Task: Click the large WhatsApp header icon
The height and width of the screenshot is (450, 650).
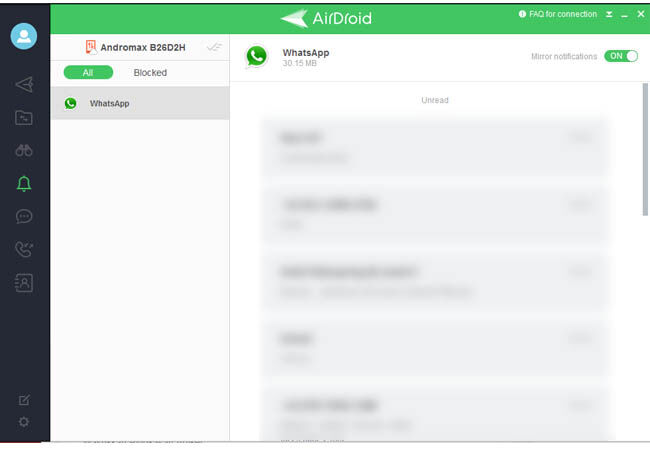Action: [x=257, y=56]
